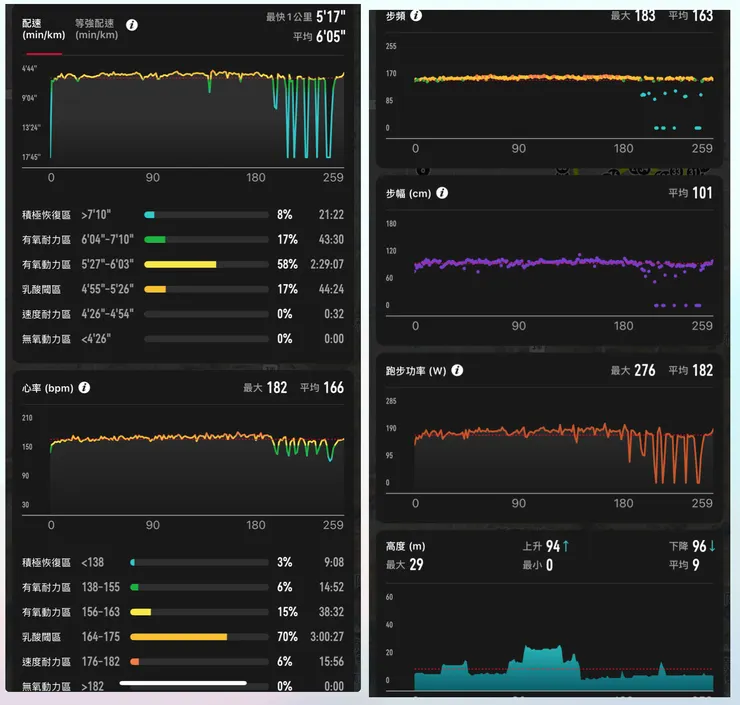This screenshot has height=705, width=740.
Task: Select the heart rate zone time 3:00:27
Action: point(327,637)
